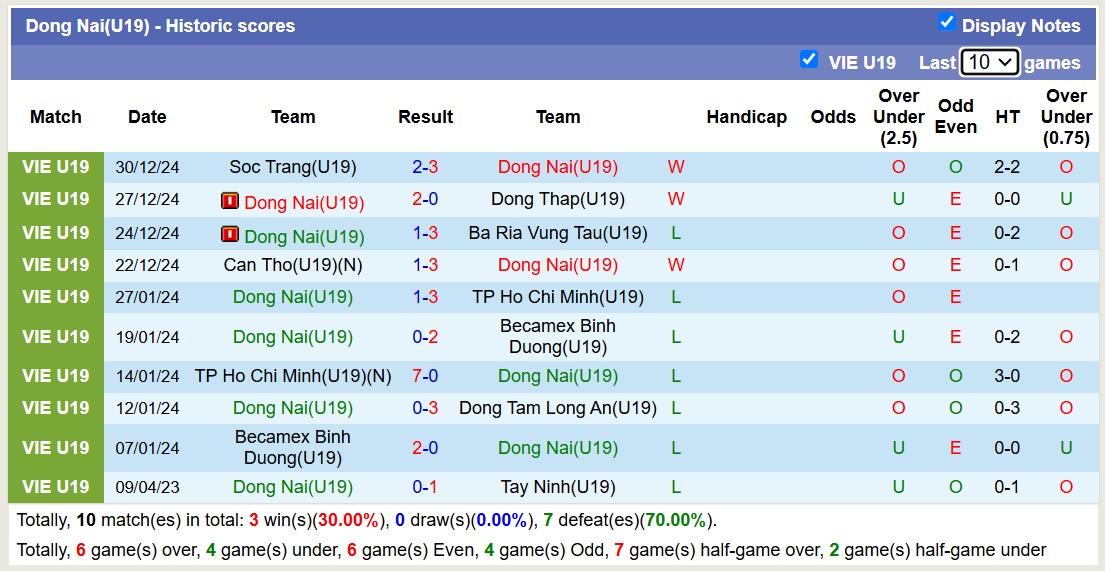Select the Tay Ninh(U19) team link
The image size is (1105, 571).
[x=557, y=487]
